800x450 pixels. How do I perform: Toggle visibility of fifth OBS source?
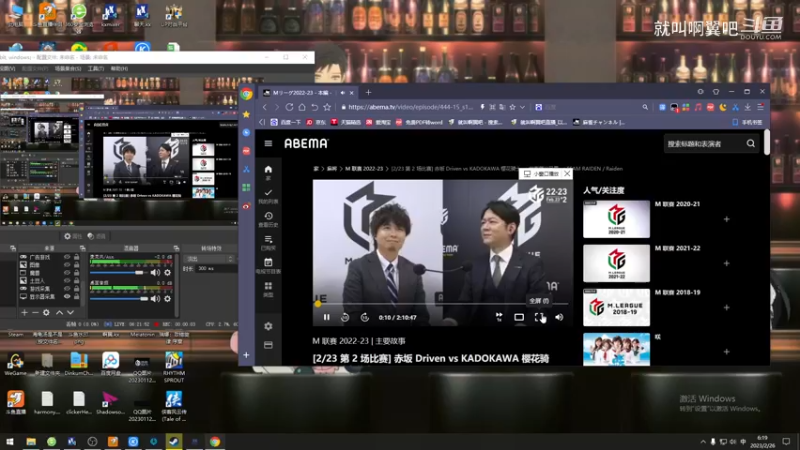[x=67, y=288]
